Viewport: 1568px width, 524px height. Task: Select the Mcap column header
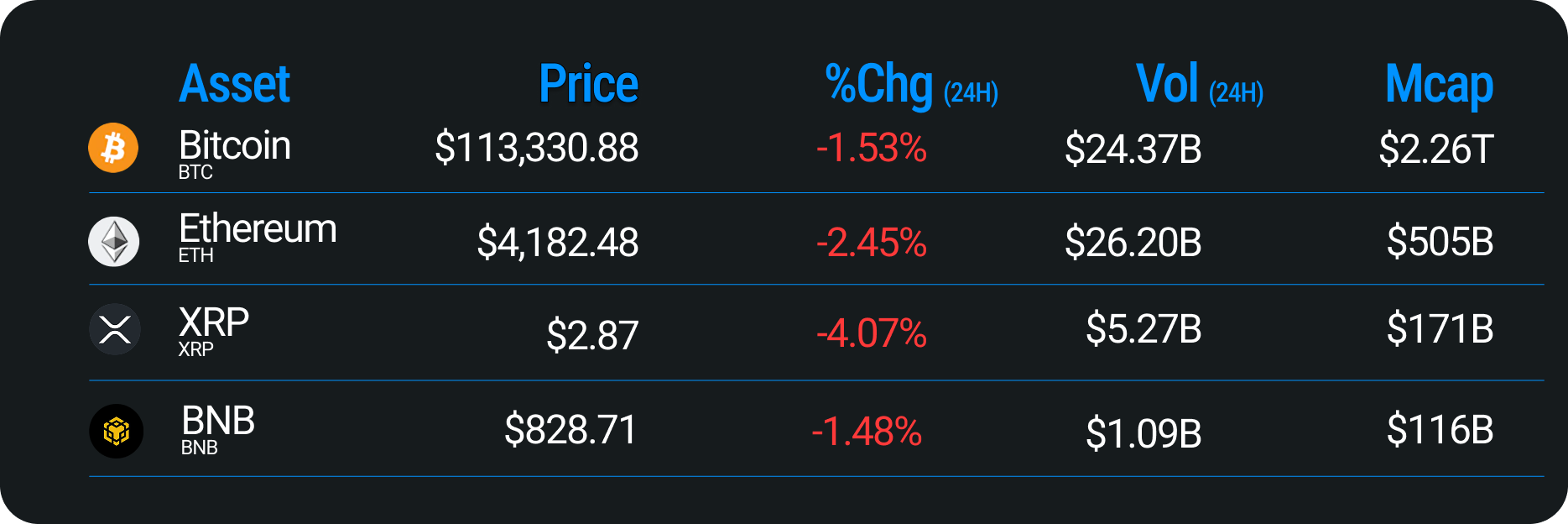click(x=1439, y=86)
